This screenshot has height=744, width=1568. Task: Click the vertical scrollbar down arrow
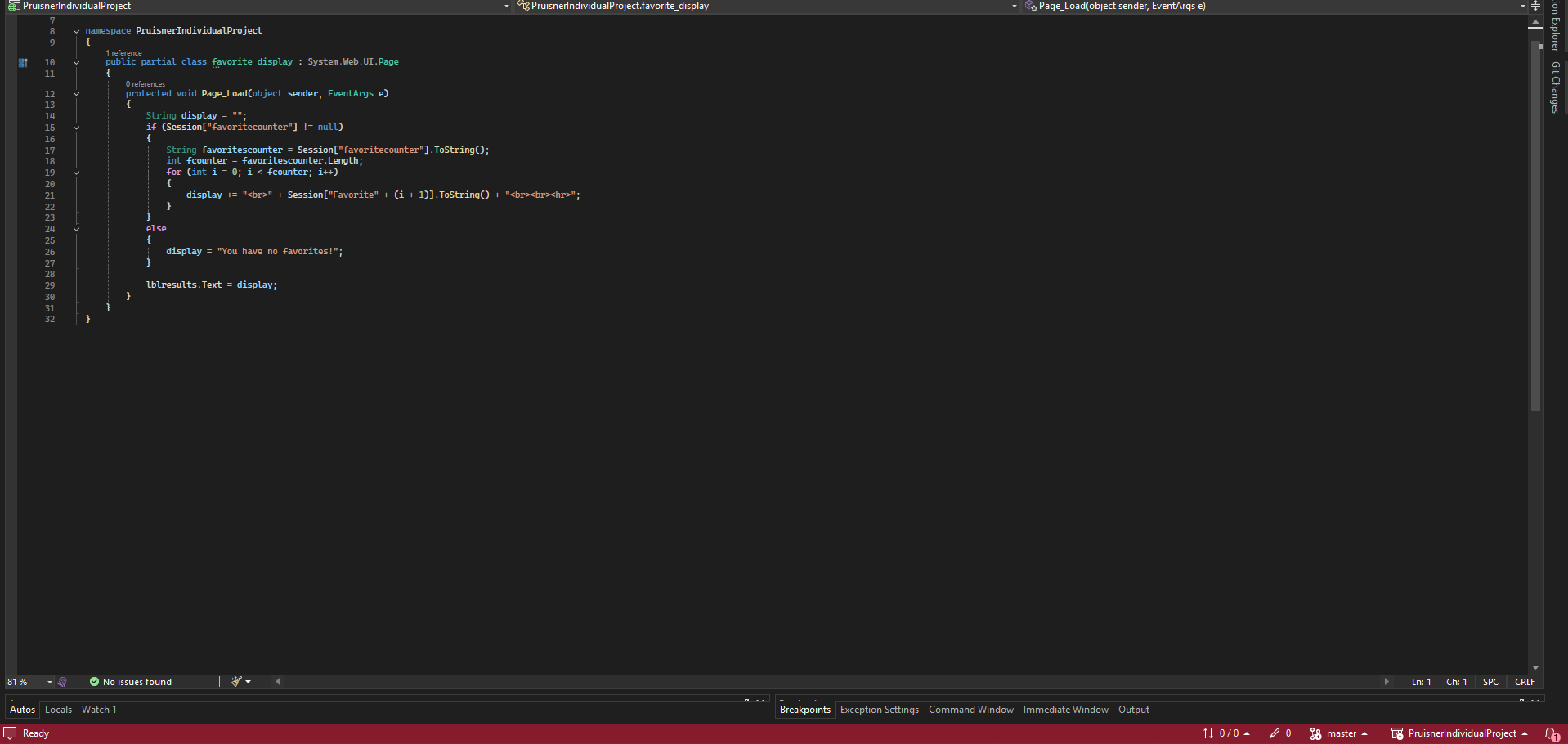click(1535, 668)
